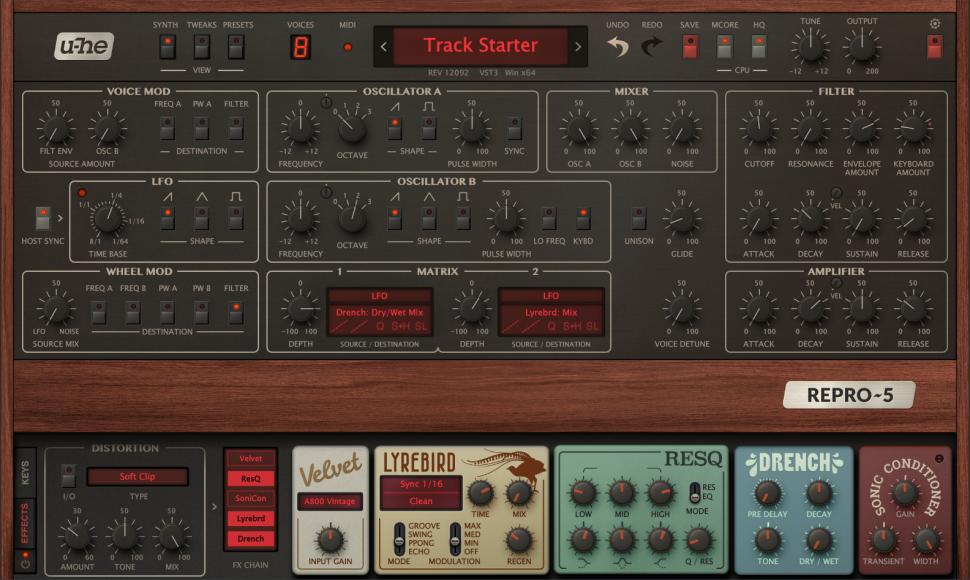Open the Sync 1/16 selector on Lyrebird
Image resolution: width=970 pixels, height=580 pixels.
pos(421,484)
